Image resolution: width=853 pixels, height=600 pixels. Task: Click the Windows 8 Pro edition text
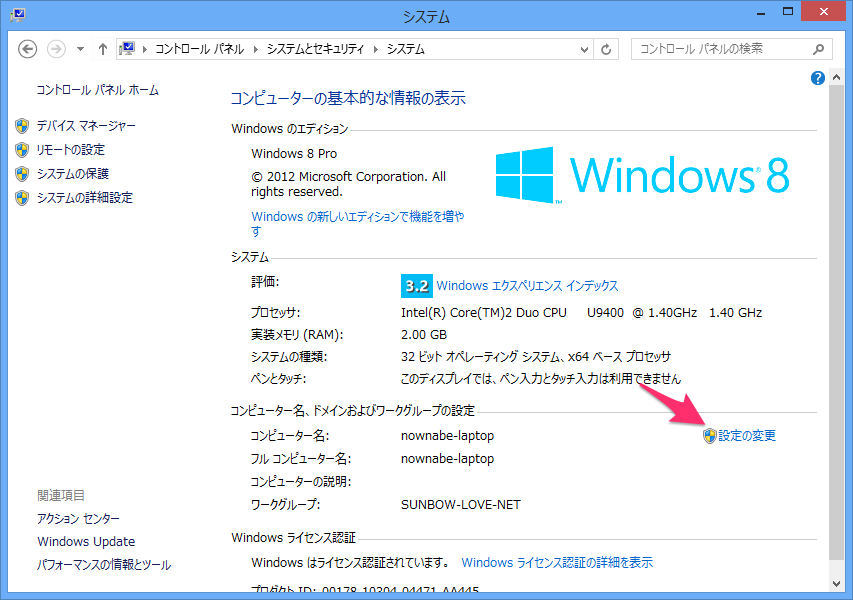pyautogui.click(x=294, y=153)
